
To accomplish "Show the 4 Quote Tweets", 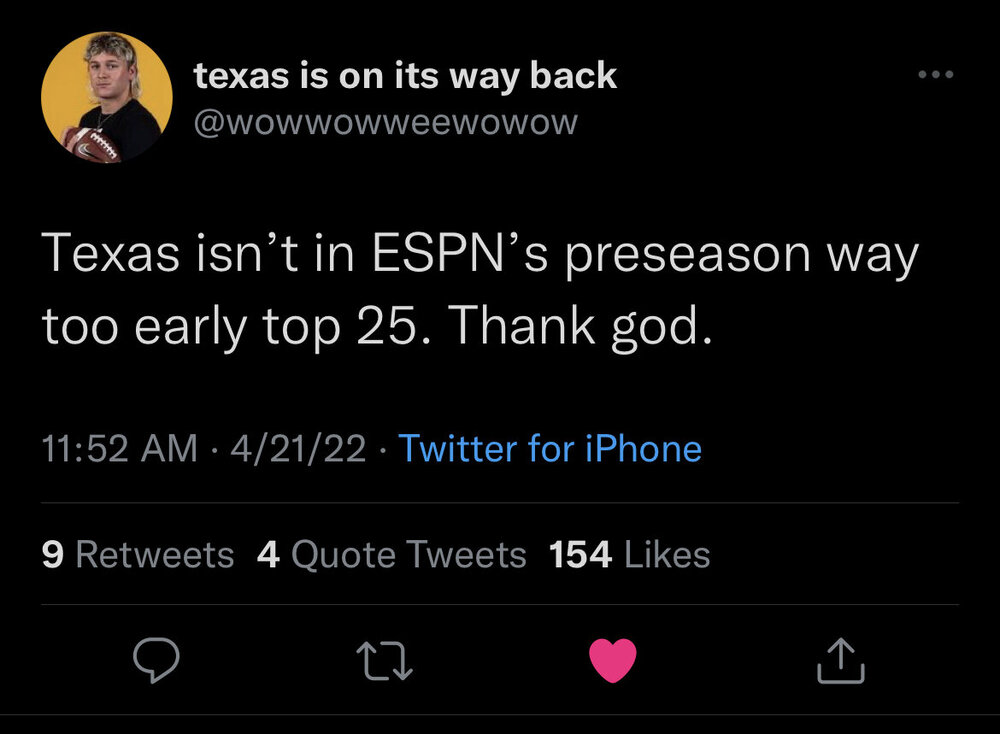I will tap(391, 554).
